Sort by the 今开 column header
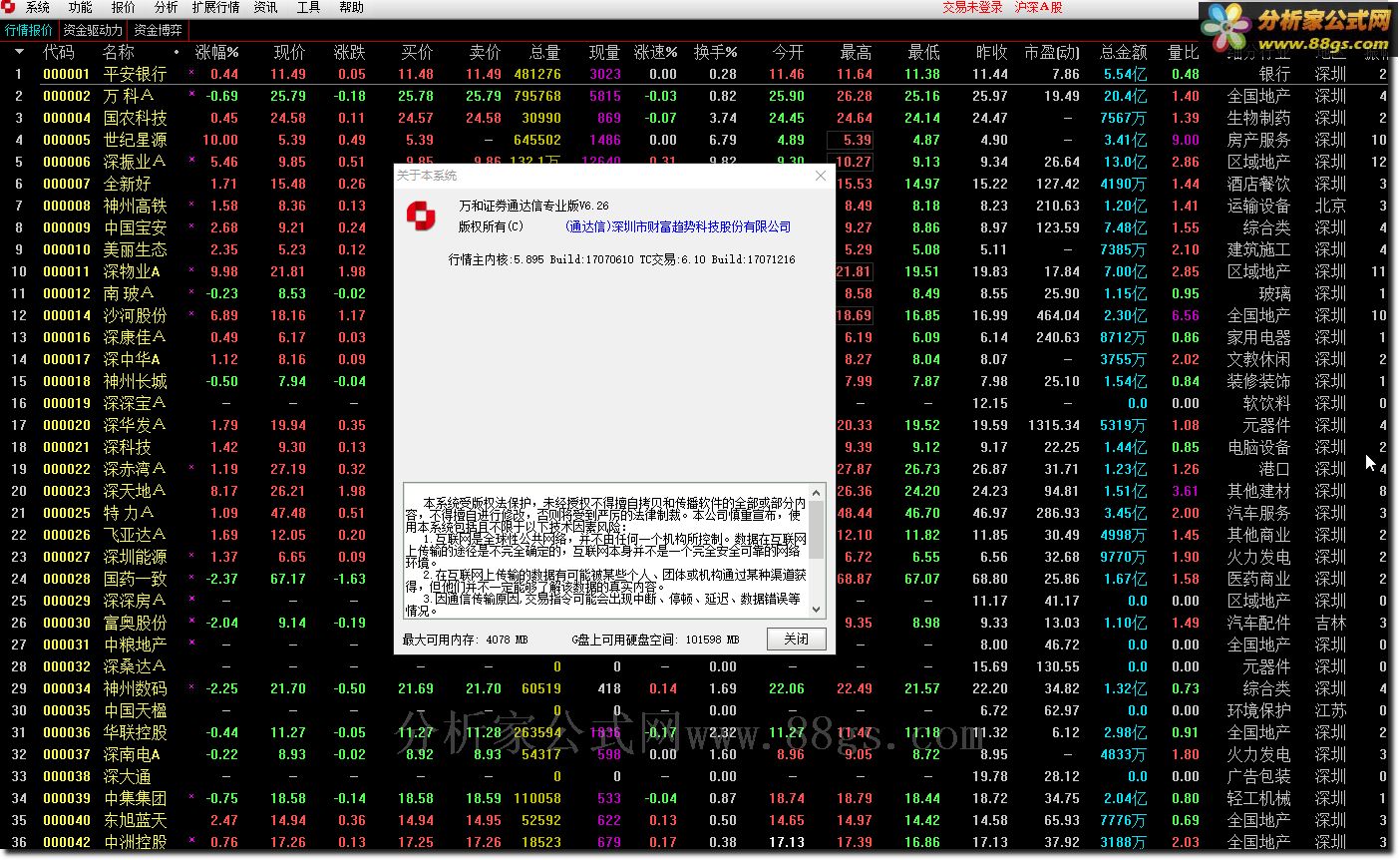Viewport: 1400px width, 860px height. click(x=788, y=52)
